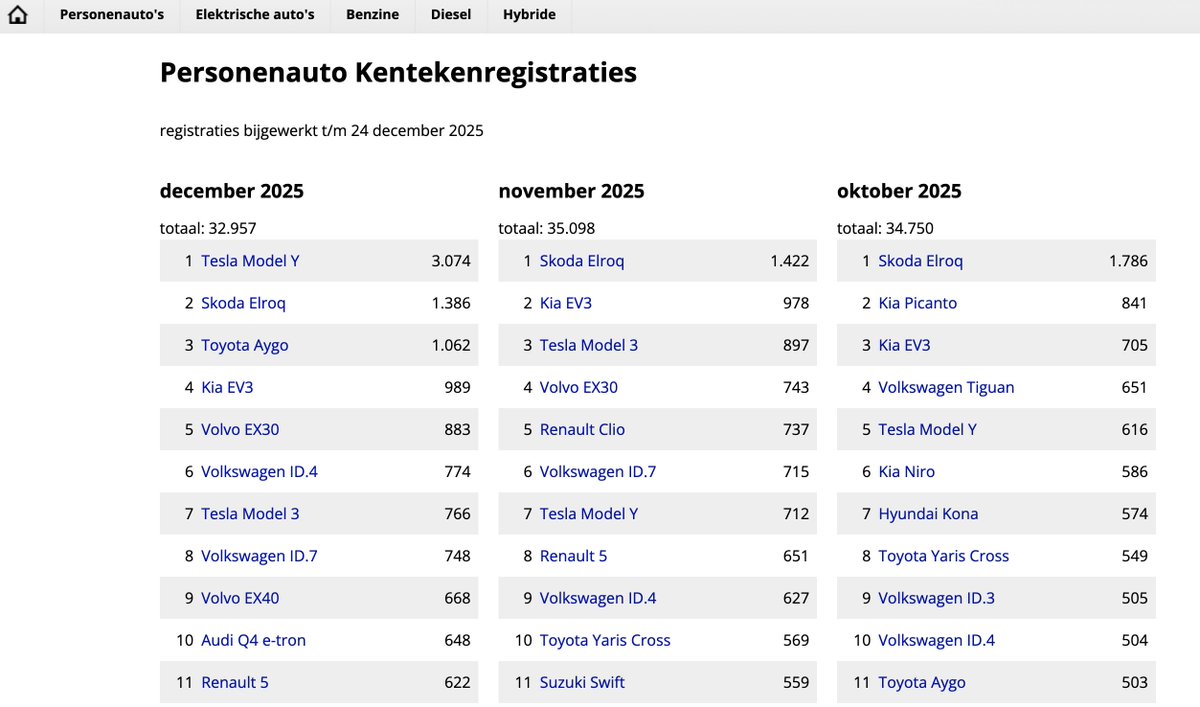
Task: Open the Kia Picanto link
Action: coord(918,303)
